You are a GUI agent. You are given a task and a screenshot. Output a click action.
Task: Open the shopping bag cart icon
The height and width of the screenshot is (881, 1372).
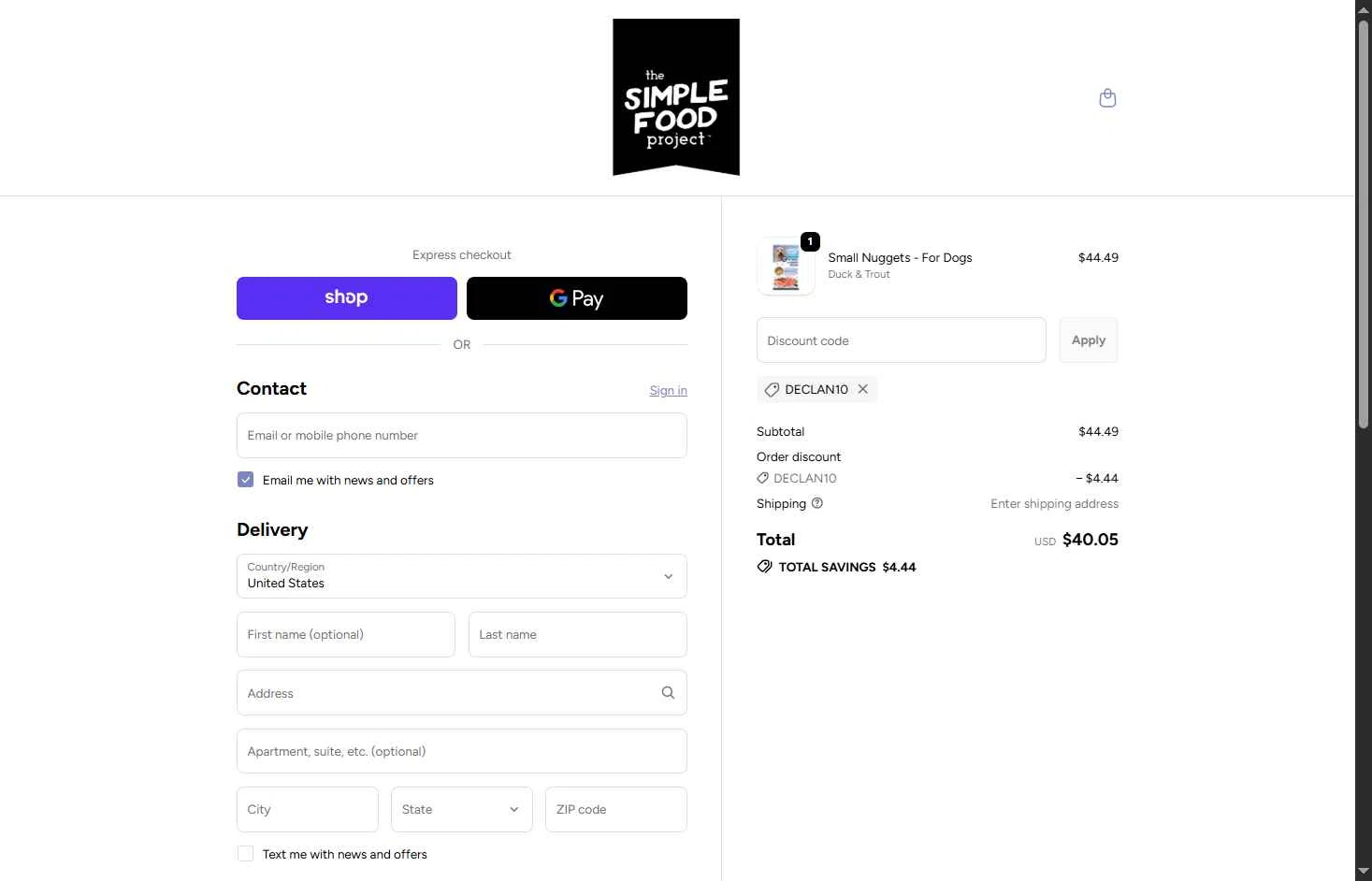pos(1107,98)
